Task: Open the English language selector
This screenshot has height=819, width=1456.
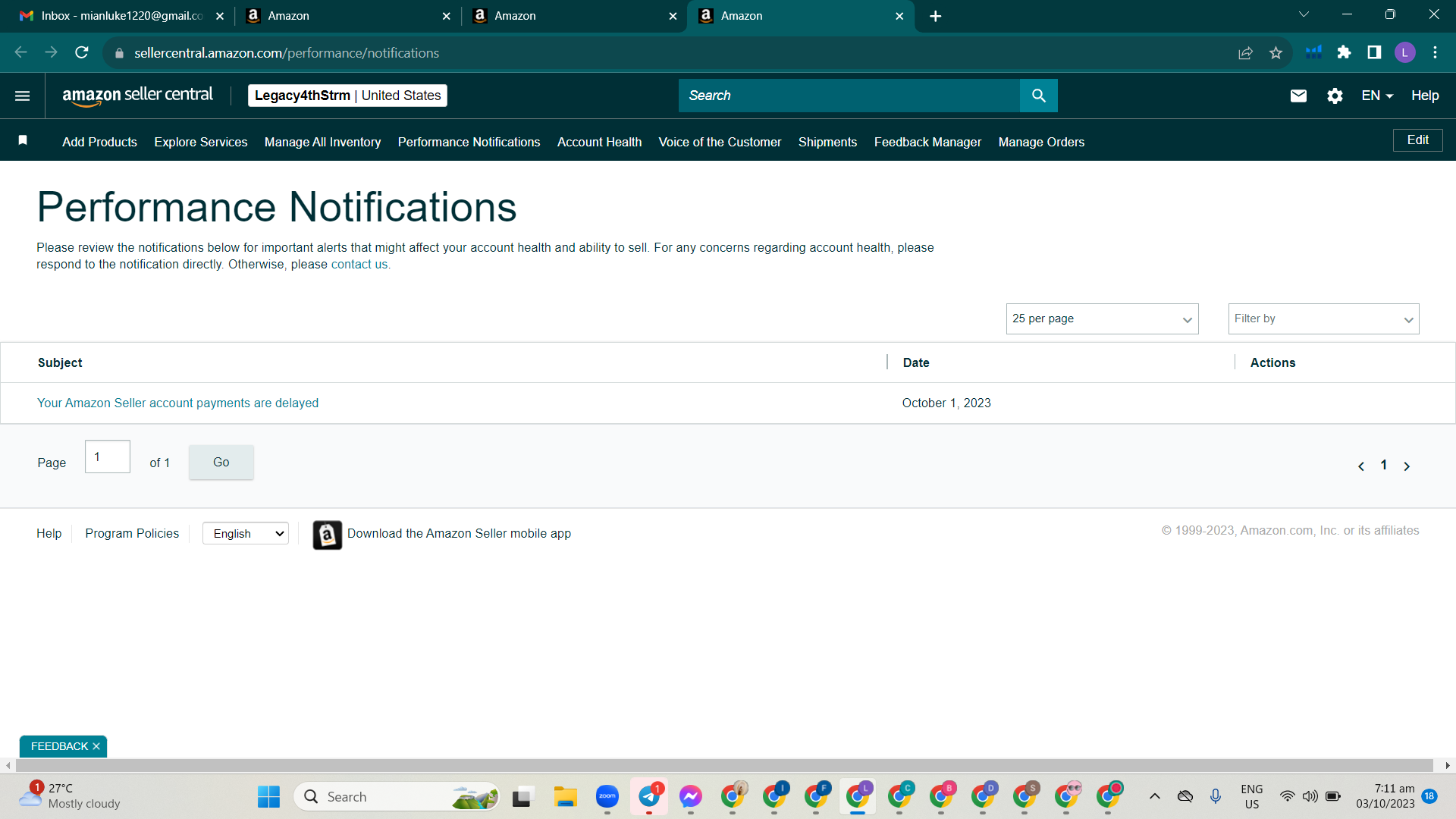Action: coord(246,534)
